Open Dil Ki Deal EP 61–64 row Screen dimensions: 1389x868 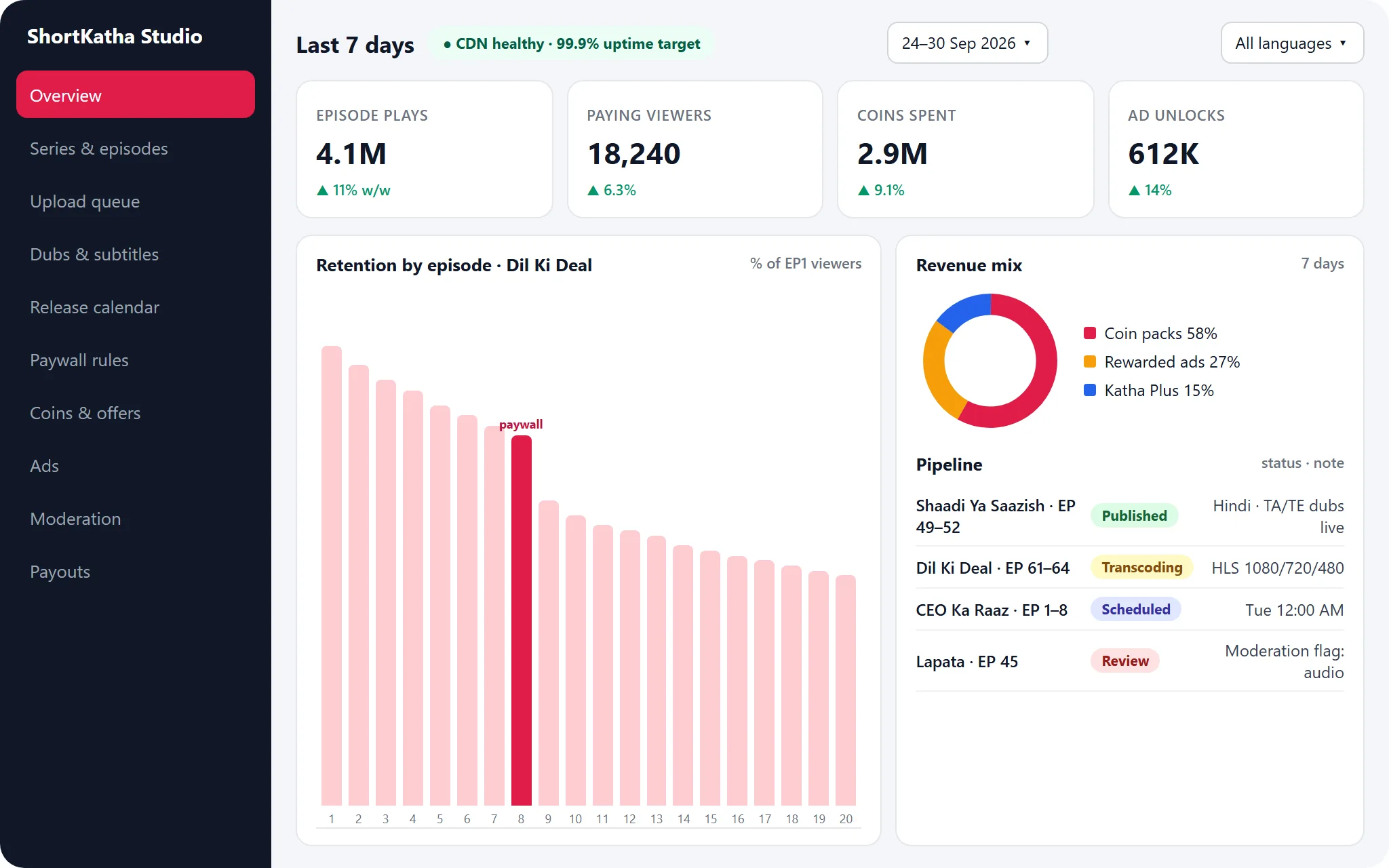[1130, 568]
